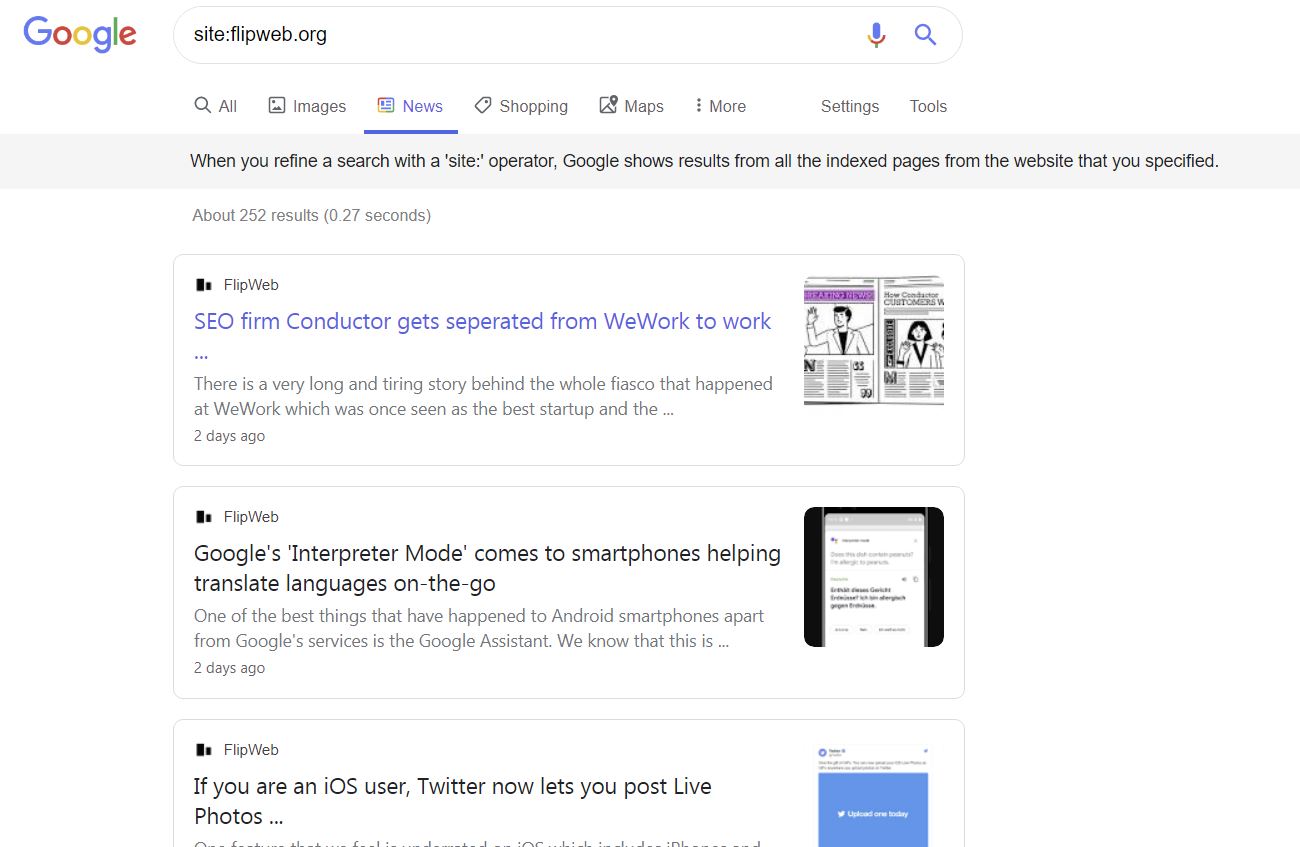Click the snippet 'One of the best things that have happened'
Image resolution: width=1300 pixels, height=847 pixels.
tap(479, 628)
